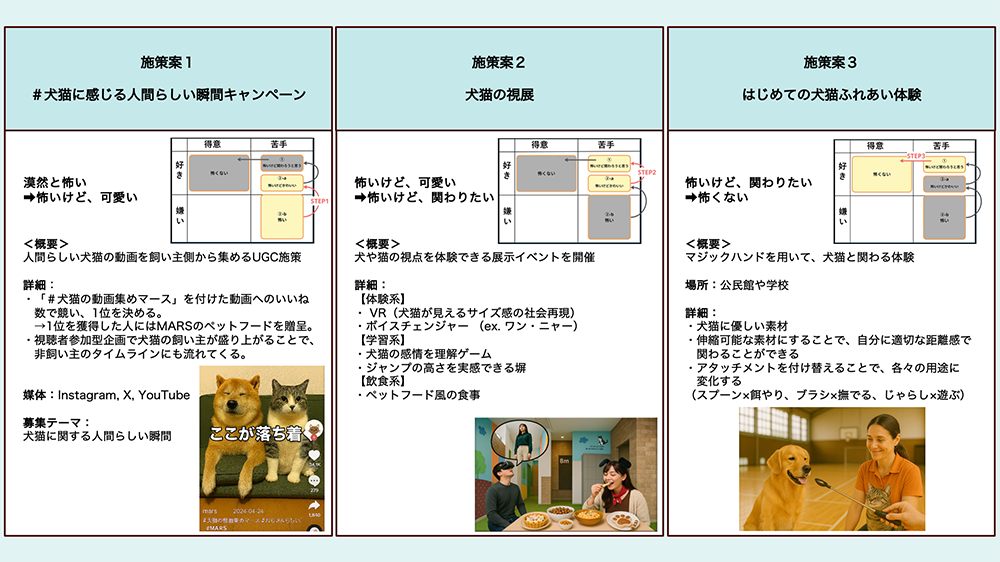Click the gray 怖くない box in first diagram
The width and height of the screenshot is (1000, 562).
click(219, 172)
